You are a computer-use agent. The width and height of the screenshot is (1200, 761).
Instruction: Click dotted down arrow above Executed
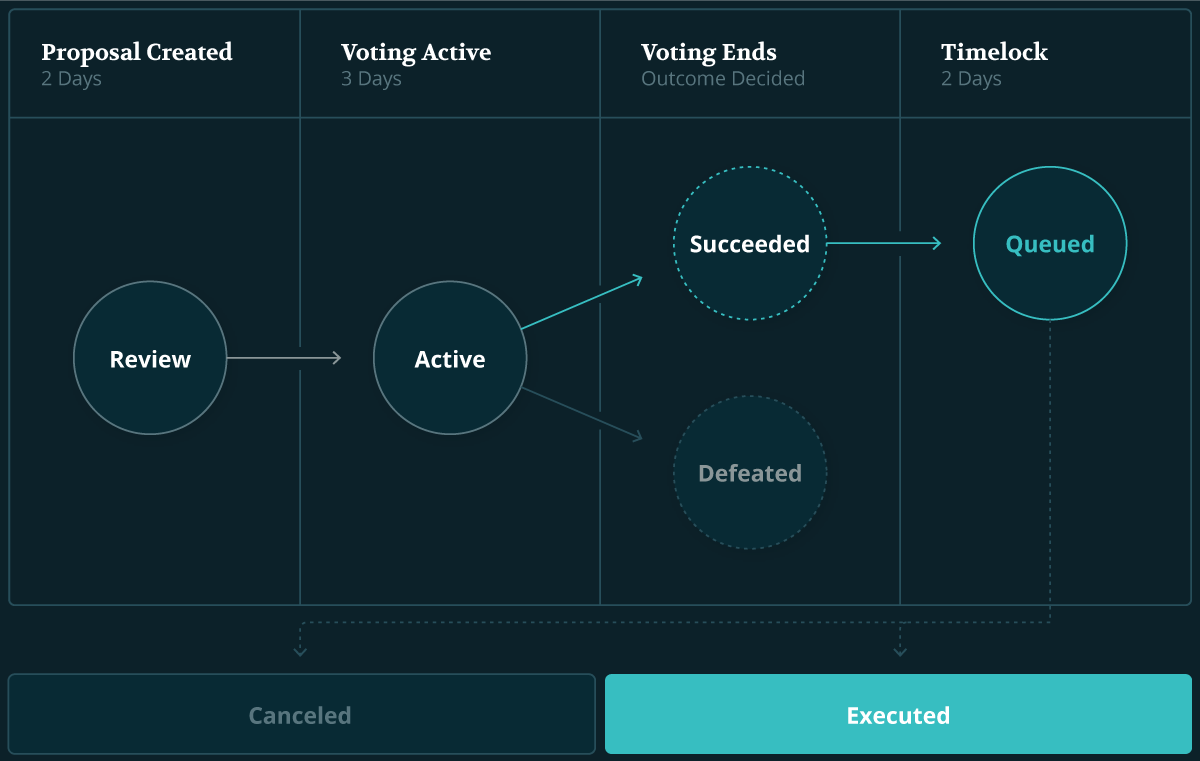pos(900,640)
